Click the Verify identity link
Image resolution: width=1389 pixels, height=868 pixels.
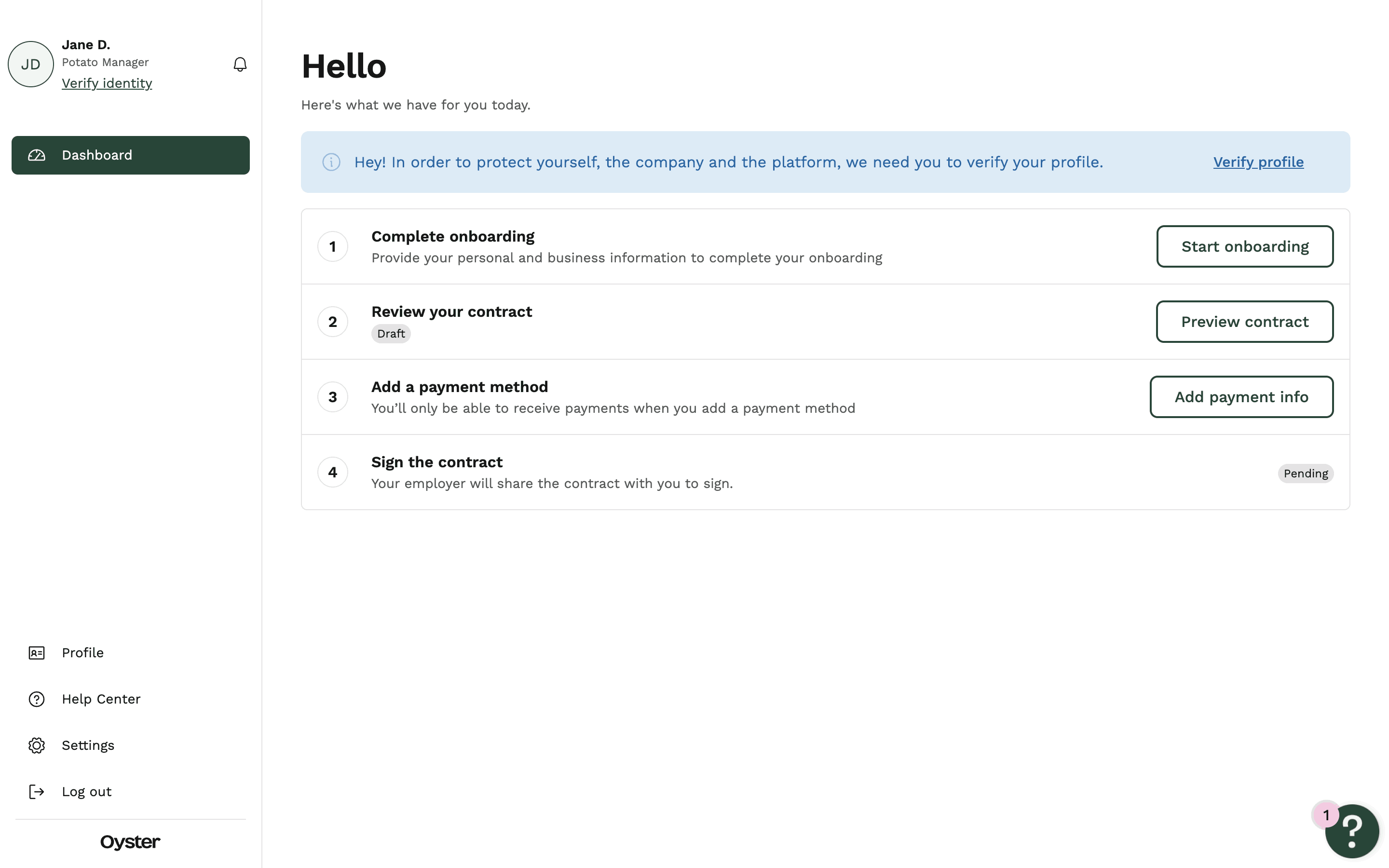pos(107,83)
